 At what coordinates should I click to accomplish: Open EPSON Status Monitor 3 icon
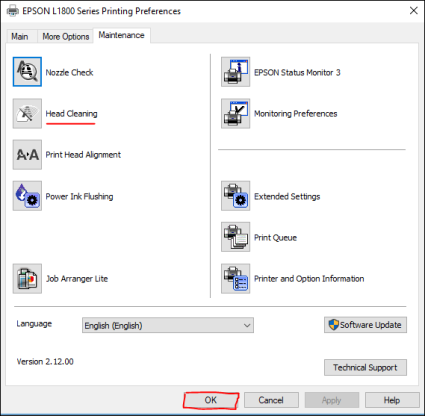click(236, 72)
